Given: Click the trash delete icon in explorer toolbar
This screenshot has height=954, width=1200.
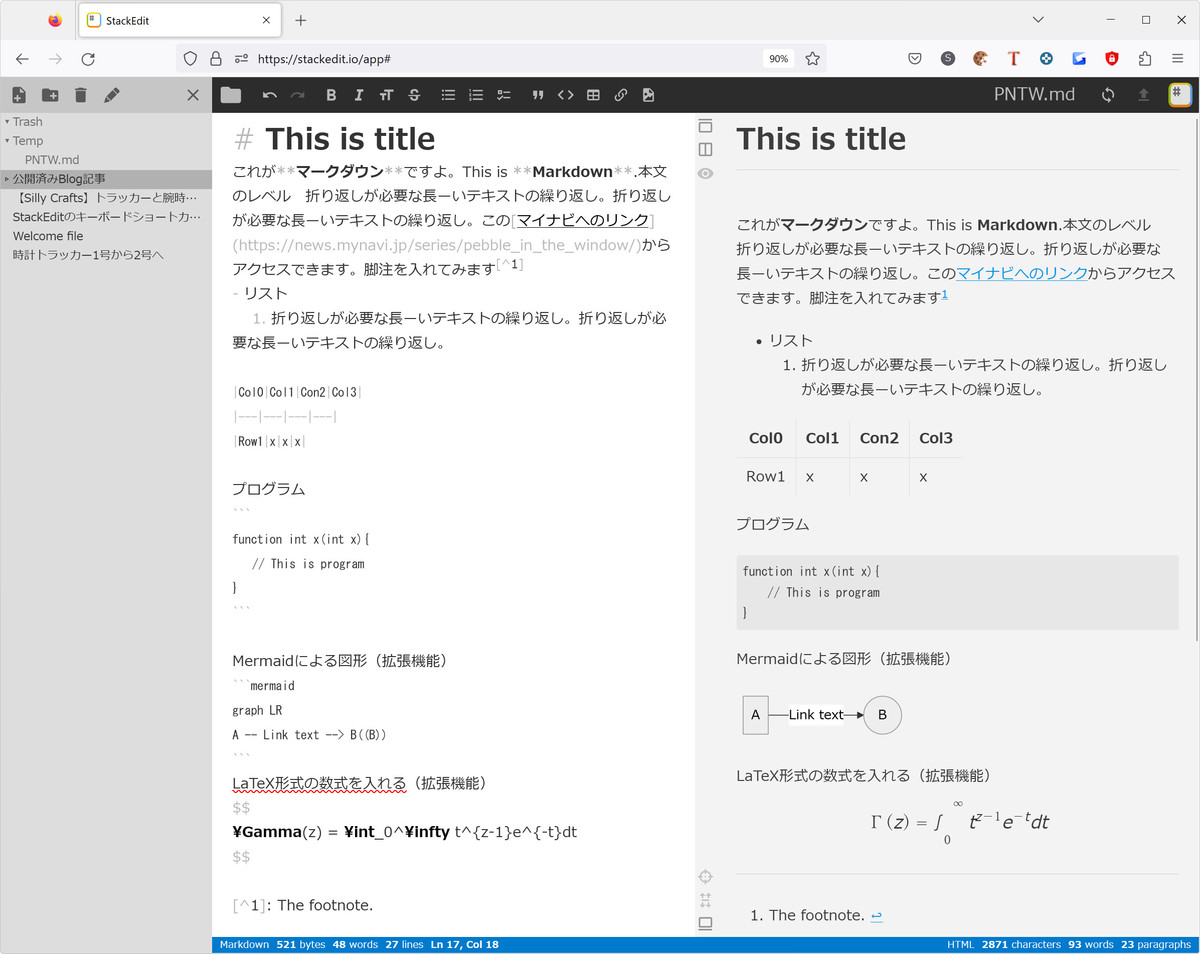Looking at the screenshot, I should coord(81,95).
